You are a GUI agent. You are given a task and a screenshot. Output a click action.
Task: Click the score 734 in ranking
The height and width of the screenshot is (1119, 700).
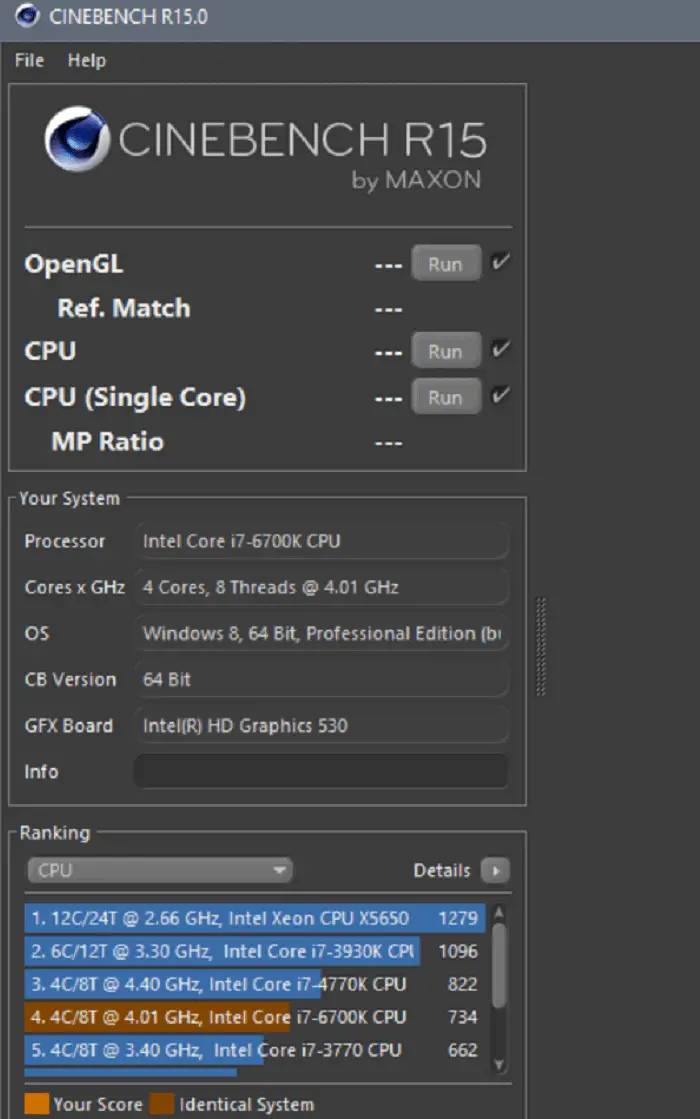(462, 1017)
